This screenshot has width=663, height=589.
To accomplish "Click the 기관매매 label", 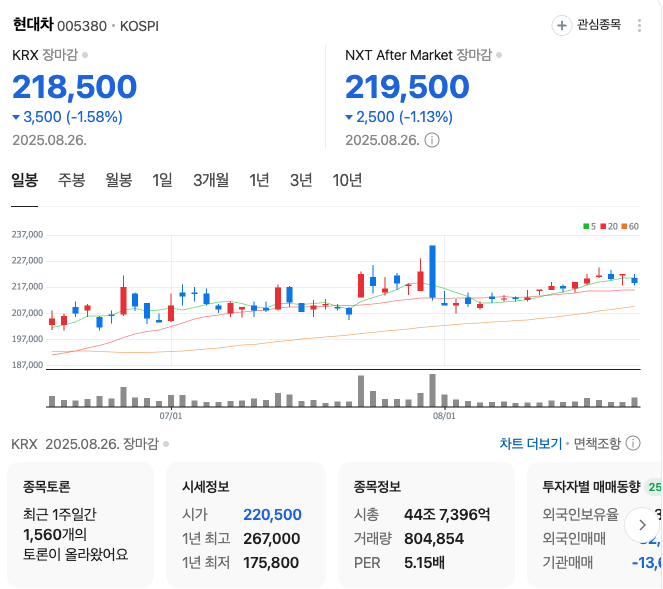I will [568, 563].
